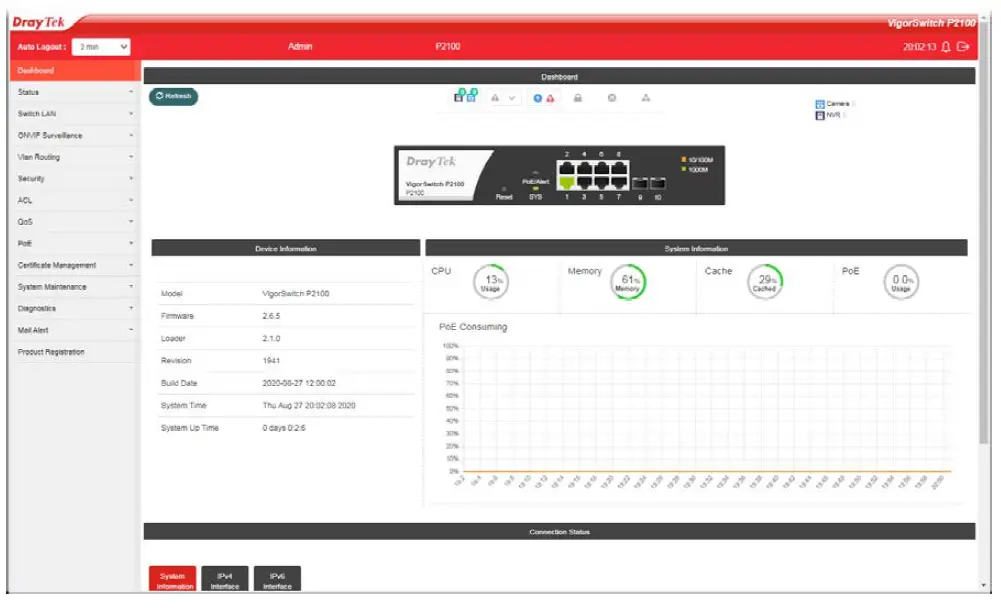
Task: Switch to the IPv4 Interface tab
Action: 225,580
